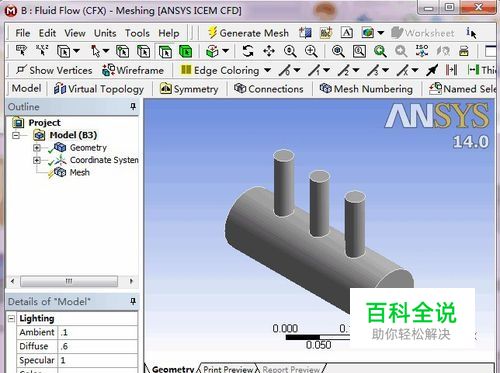
Task: Set isometric view with ISO icon
Action: (422, 51)
